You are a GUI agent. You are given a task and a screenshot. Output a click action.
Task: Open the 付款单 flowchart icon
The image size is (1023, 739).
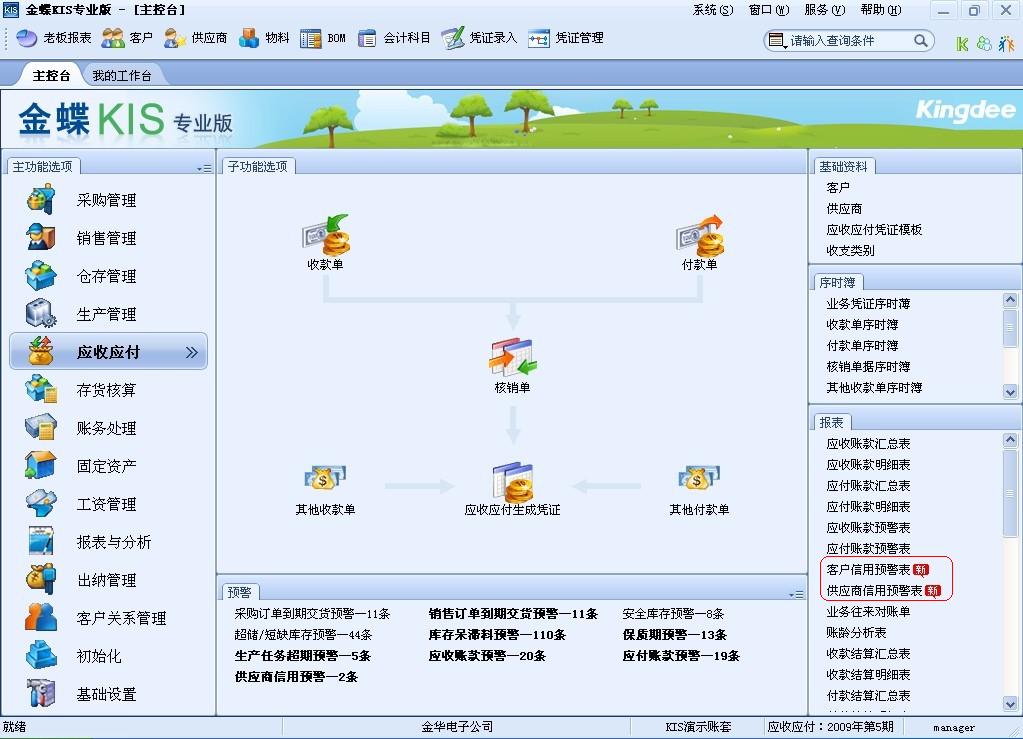pyautogui.click(x=699, y=235)
